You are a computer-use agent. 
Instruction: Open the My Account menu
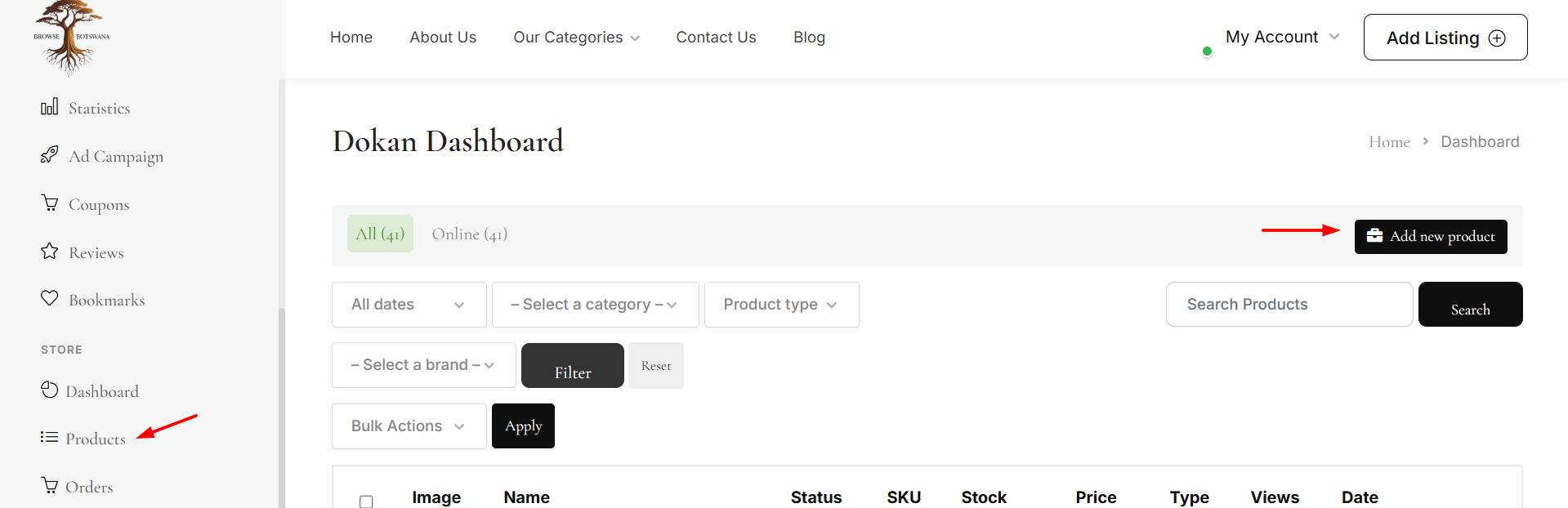[1282, 37]
